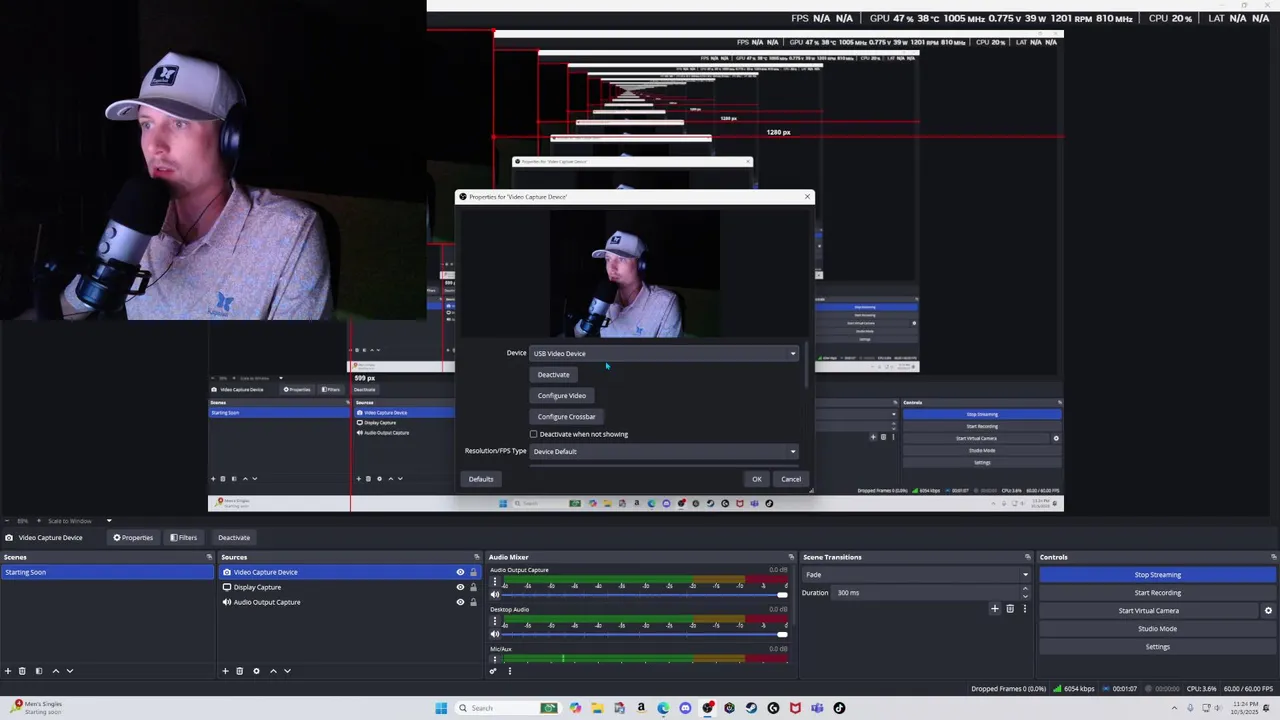
Task: Hide the Audio Output Capture source
Action: tap(460, 602)
